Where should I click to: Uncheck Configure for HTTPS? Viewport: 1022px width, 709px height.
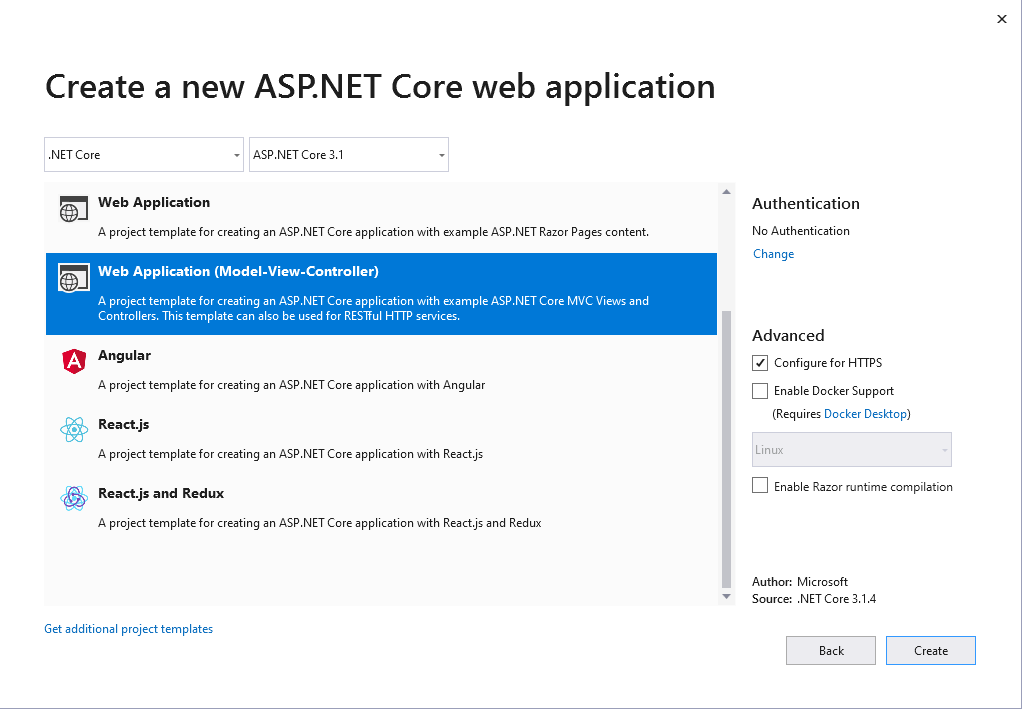click(x=759, y=363)
